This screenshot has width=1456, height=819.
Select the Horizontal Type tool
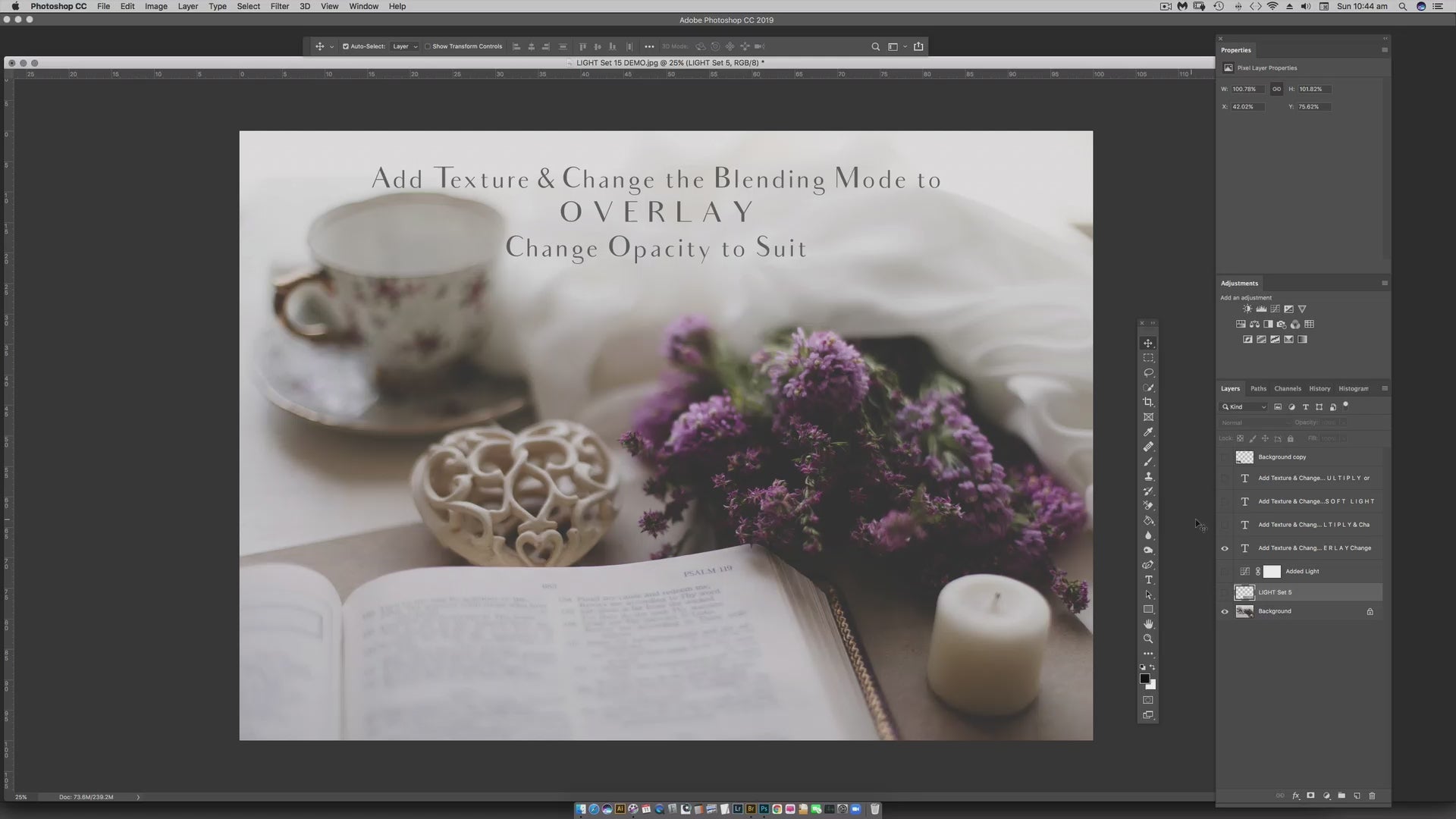[x=1148, y=579]
